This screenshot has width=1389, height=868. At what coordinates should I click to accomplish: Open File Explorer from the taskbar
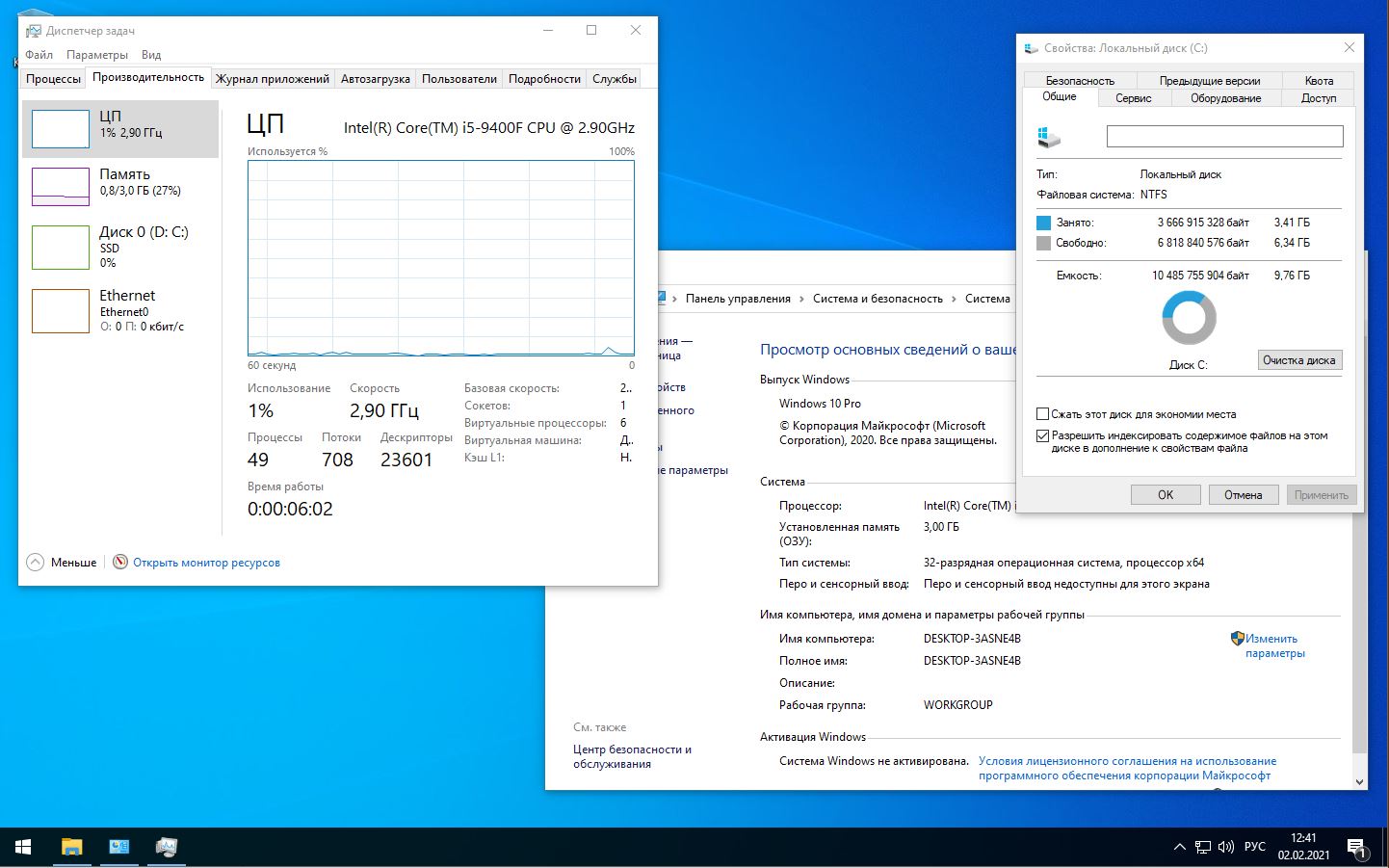[x=72, y=847]
